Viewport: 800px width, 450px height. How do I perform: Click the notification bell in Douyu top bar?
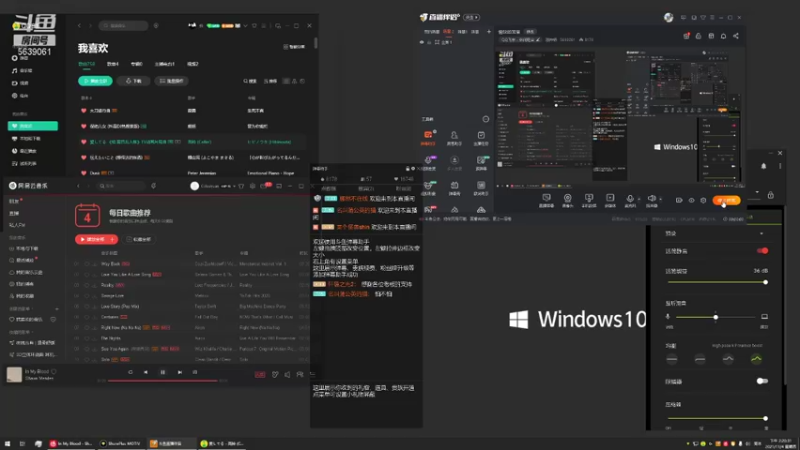(723, 36)
